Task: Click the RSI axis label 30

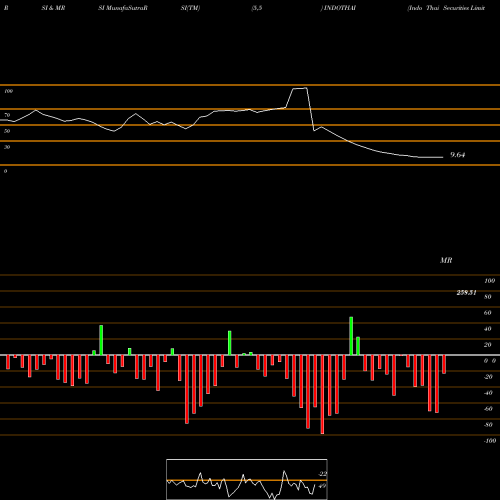Action: click(x=7, y=147)
